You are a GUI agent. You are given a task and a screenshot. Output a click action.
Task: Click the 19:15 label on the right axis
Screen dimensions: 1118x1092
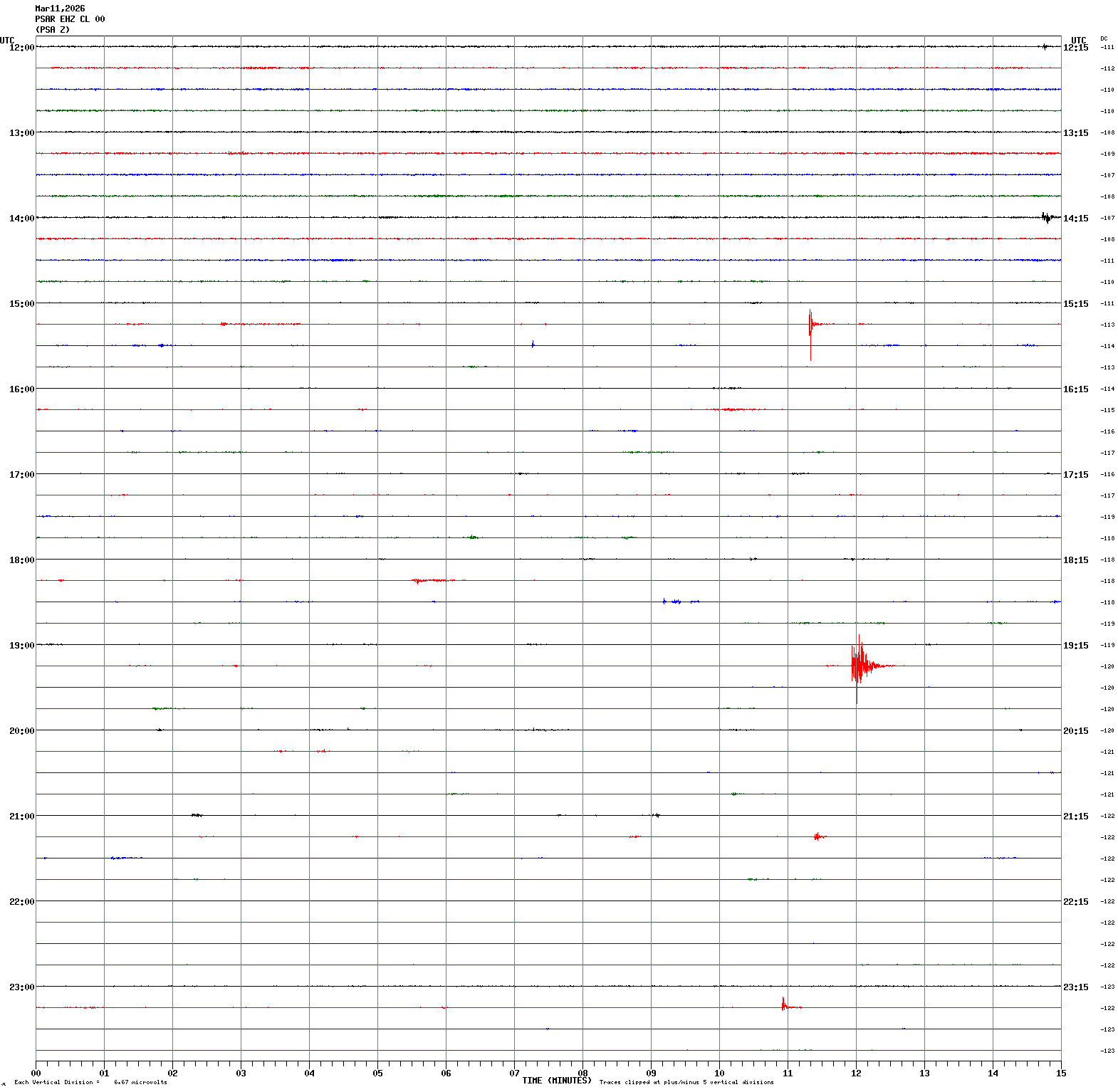pyautogui.click(x=1075, y=646)
